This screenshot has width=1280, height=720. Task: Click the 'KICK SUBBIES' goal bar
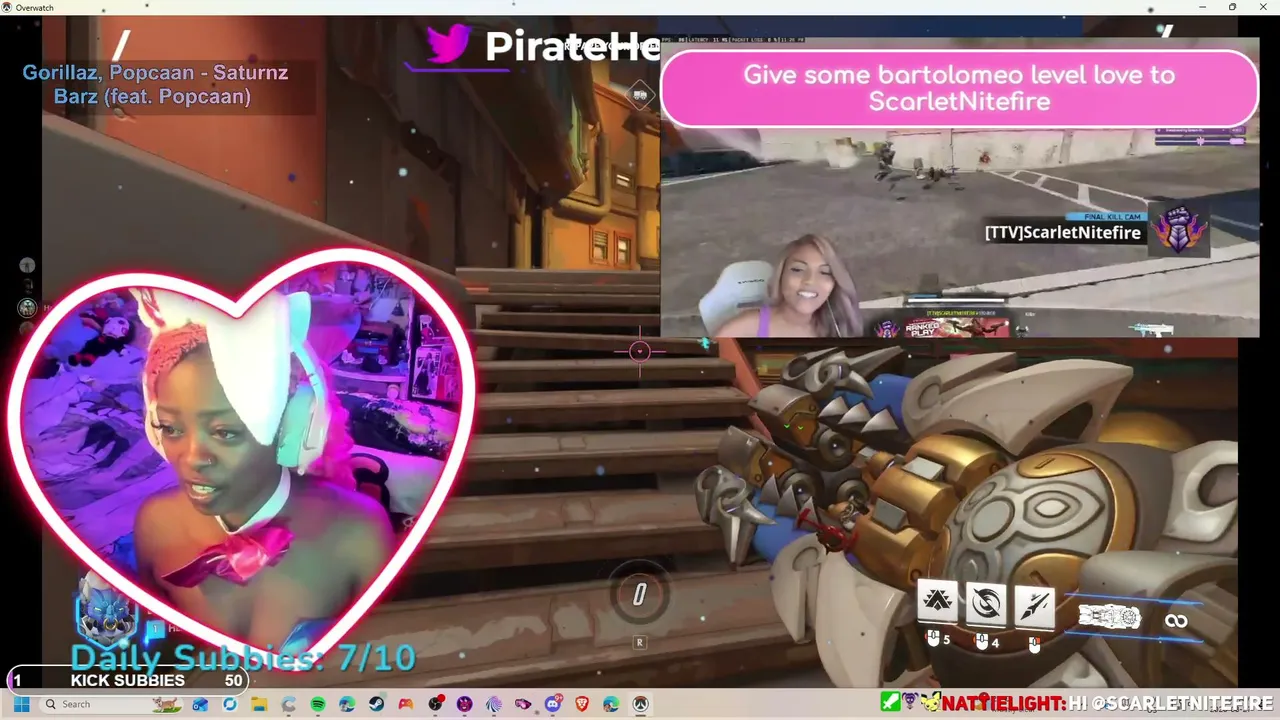click(x=127, y=680)
